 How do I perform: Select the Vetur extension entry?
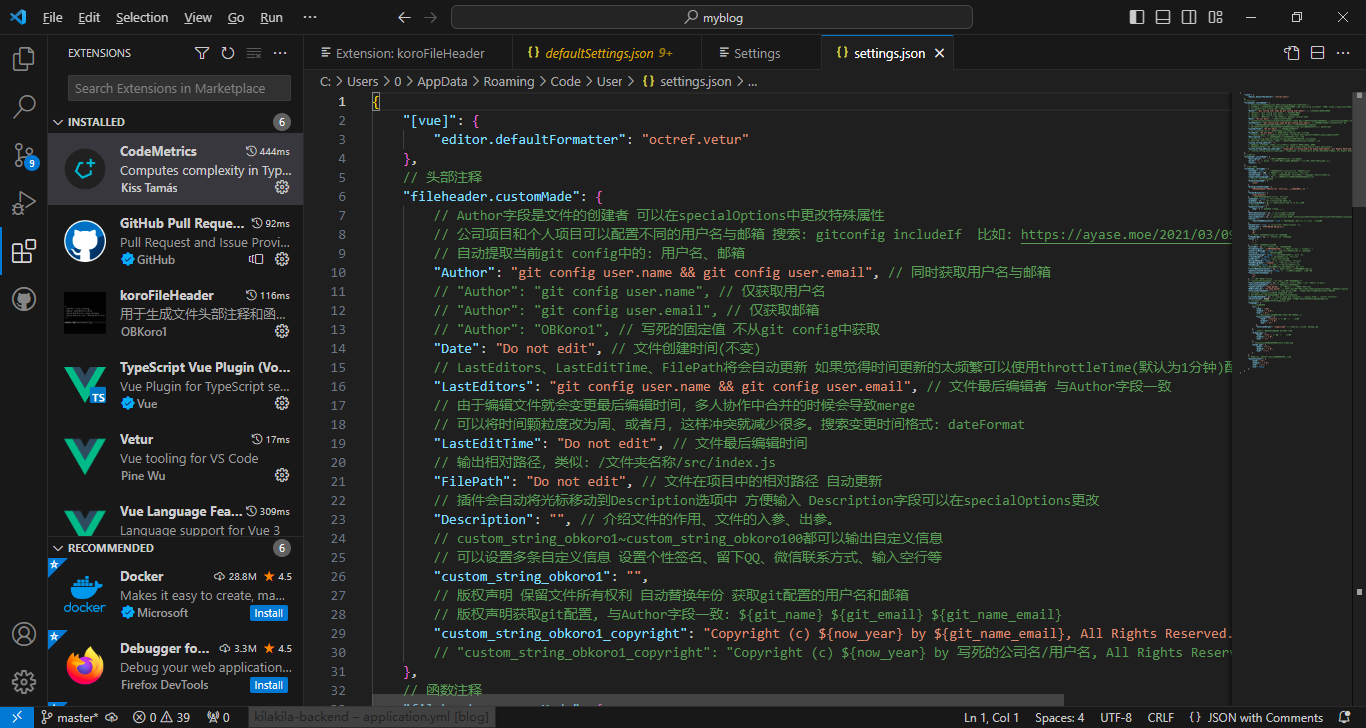[x=175, y=457]
